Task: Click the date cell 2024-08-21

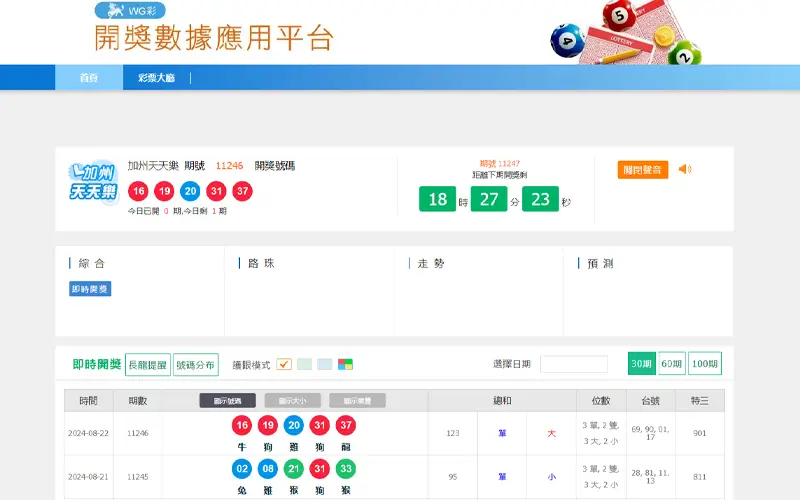Action: pyautogui.click(x=88, y=477)
